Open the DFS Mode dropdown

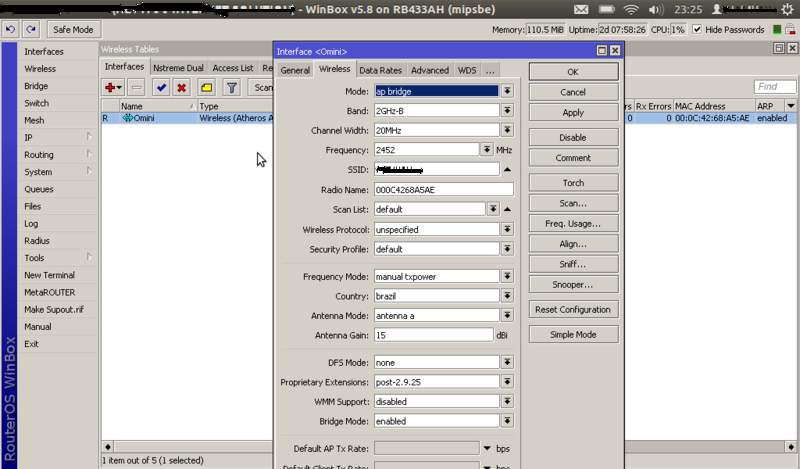(507, 362)
